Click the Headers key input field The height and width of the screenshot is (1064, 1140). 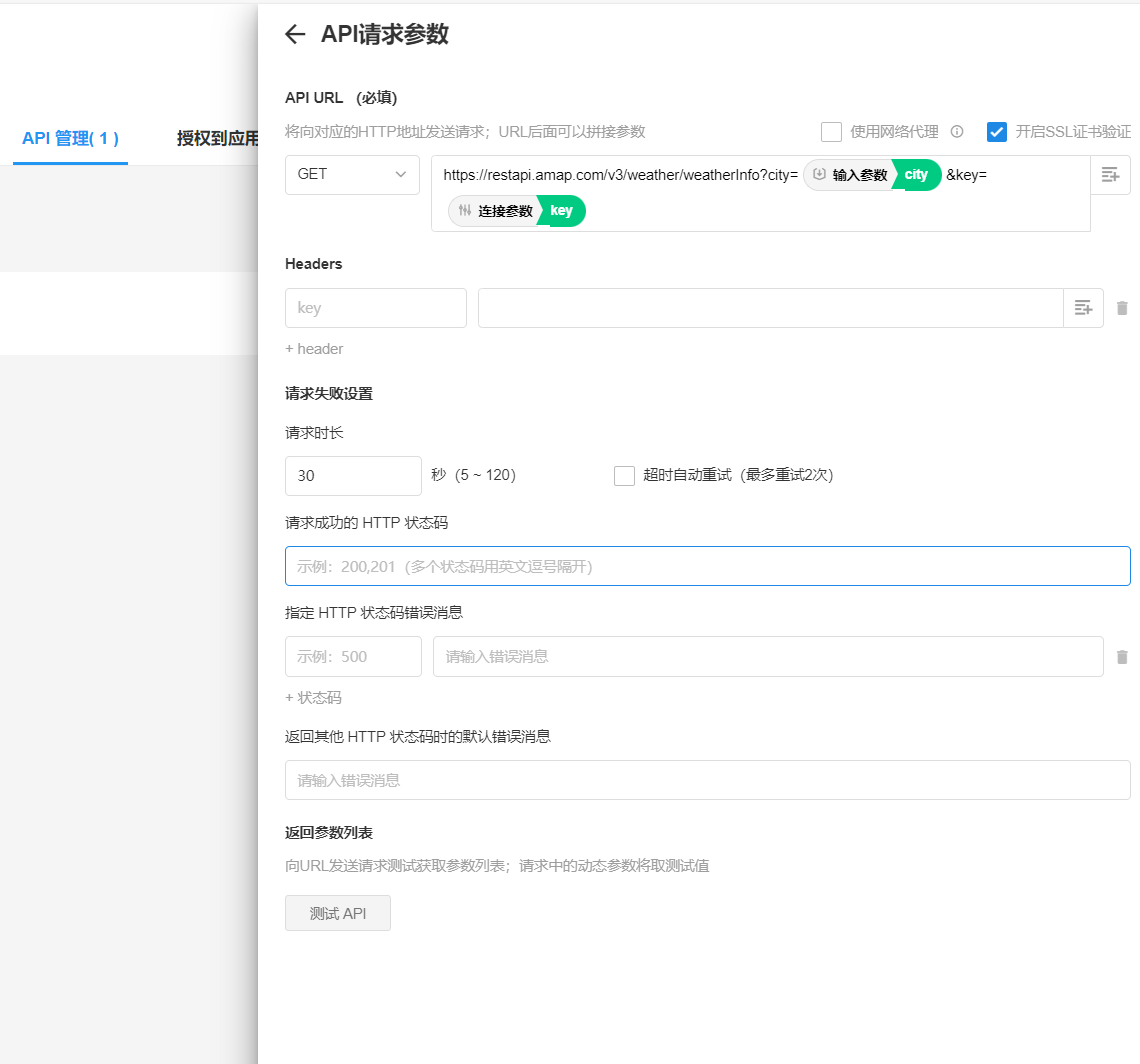[x=375, y=308]
